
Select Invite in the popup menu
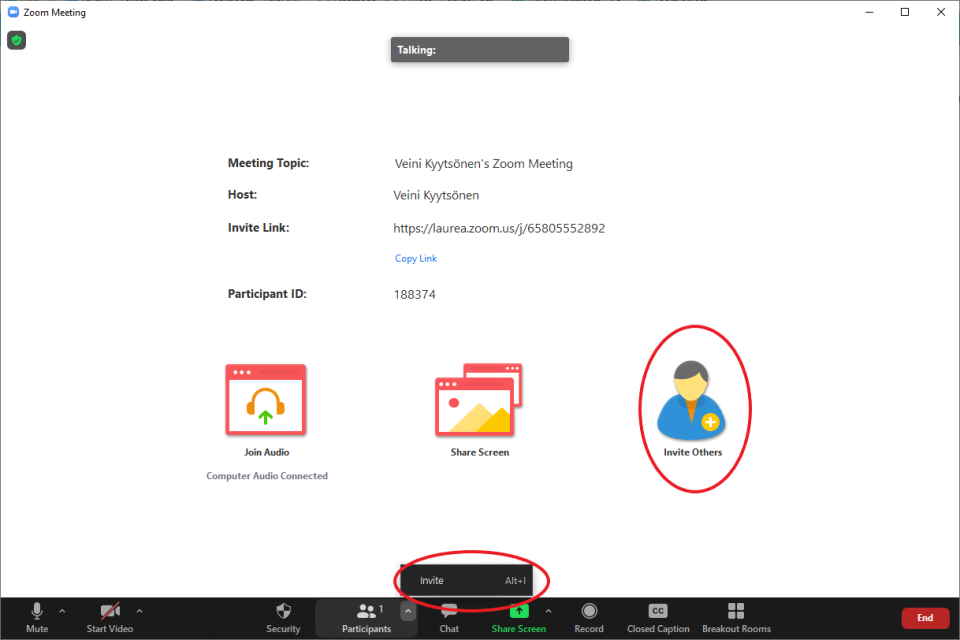(467, 581)
